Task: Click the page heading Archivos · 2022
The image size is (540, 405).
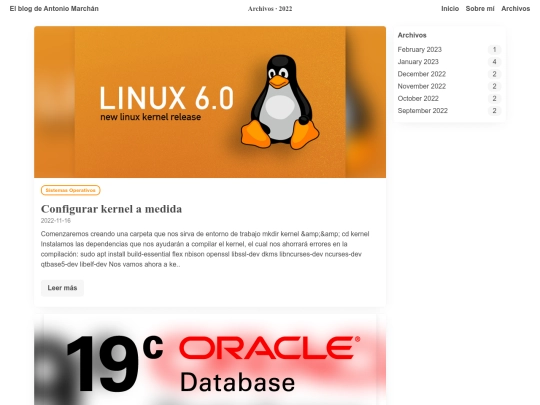Action: [270, 9]
